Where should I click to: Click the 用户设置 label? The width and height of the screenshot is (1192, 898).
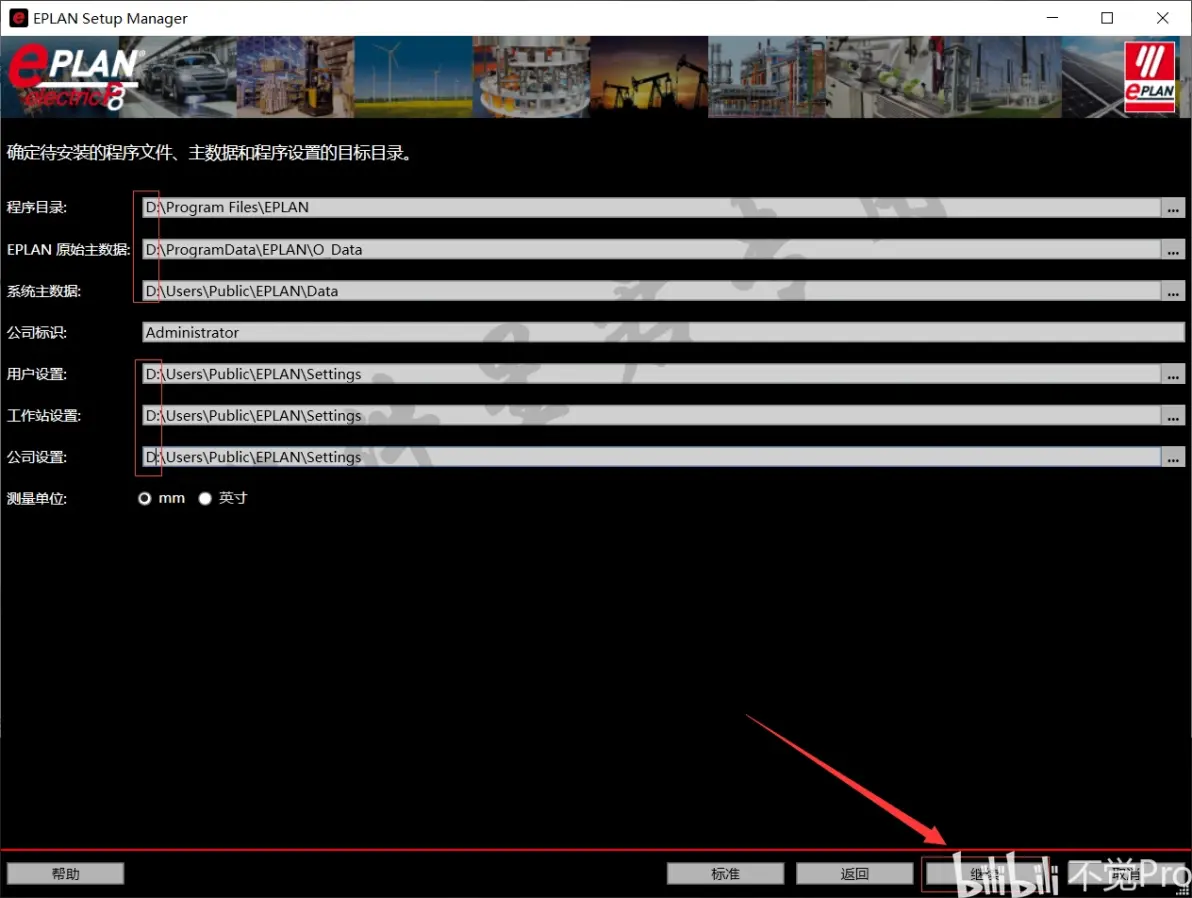point(36,374)
